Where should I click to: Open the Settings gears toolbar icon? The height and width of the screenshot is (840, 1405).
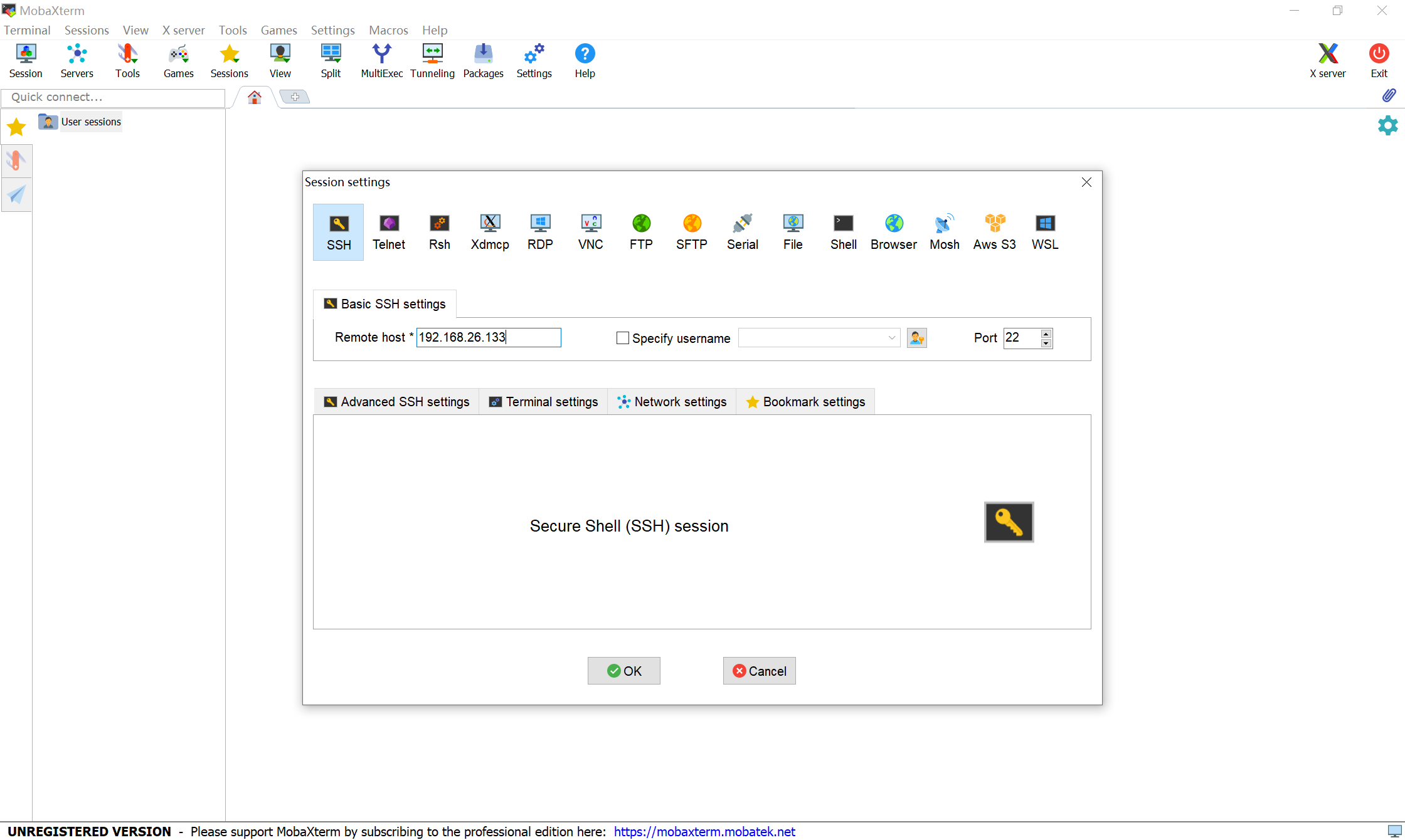click(x=534, y=61)
